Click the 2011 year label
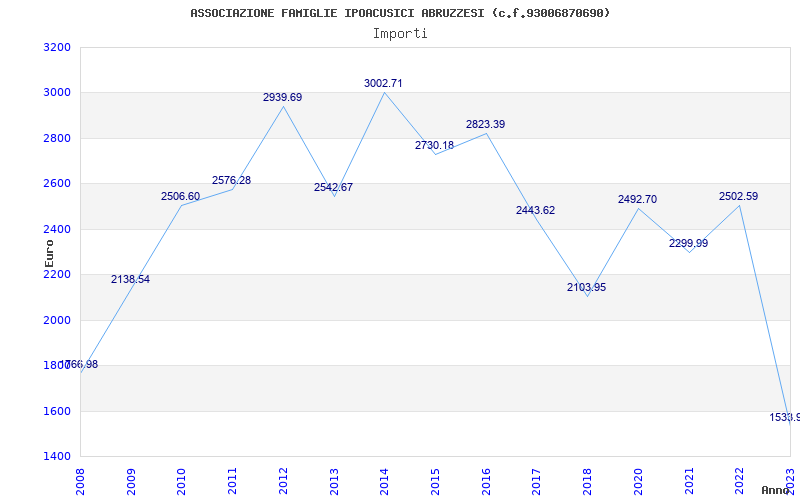800x500 pixels. (233, 482)
